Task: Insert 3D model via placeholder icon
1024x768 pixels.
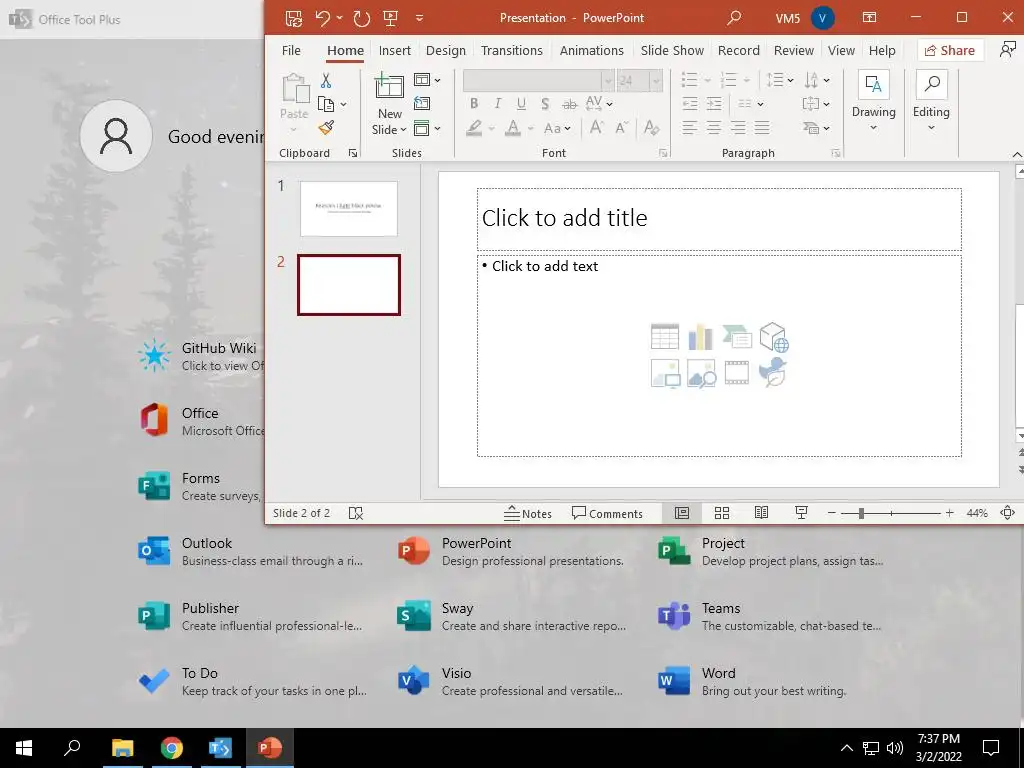Action: click(x=774, y=337)
